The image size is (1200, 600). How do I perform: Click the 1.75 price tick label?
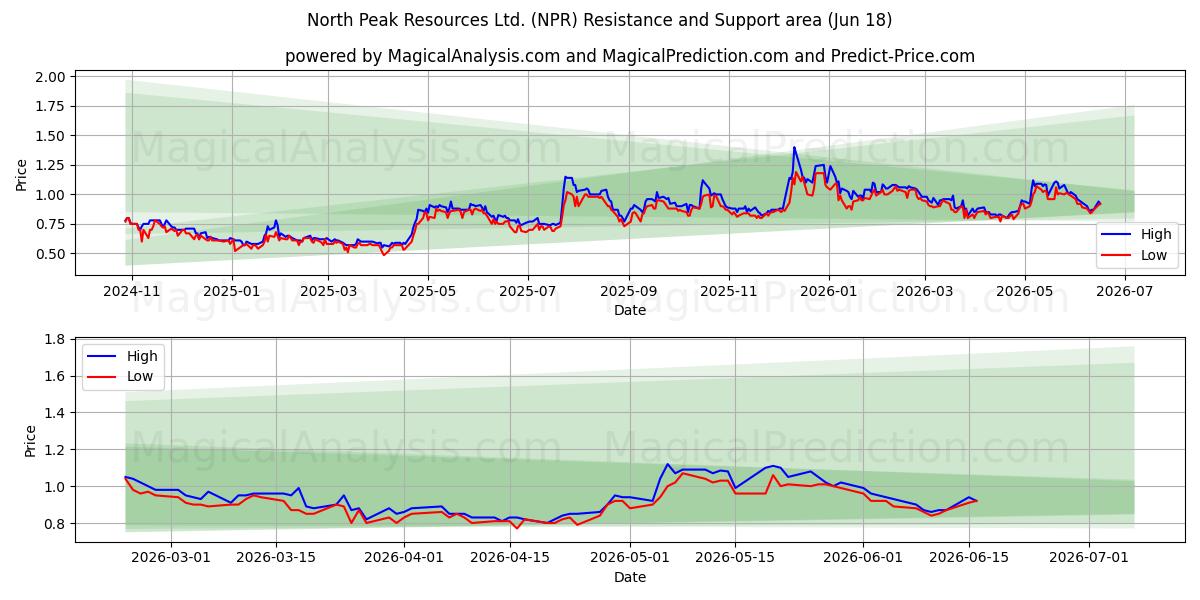tap(52, 106)
